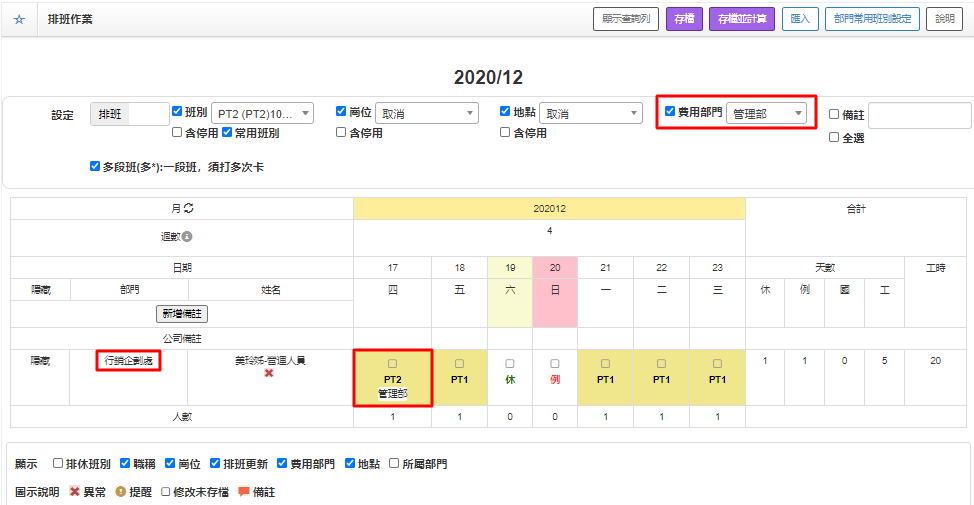Image resolution: width=974 pixels, height=505 pixels.
Task: Toggle display 排休班別 checkbox
Action: (x=58, y=463)
